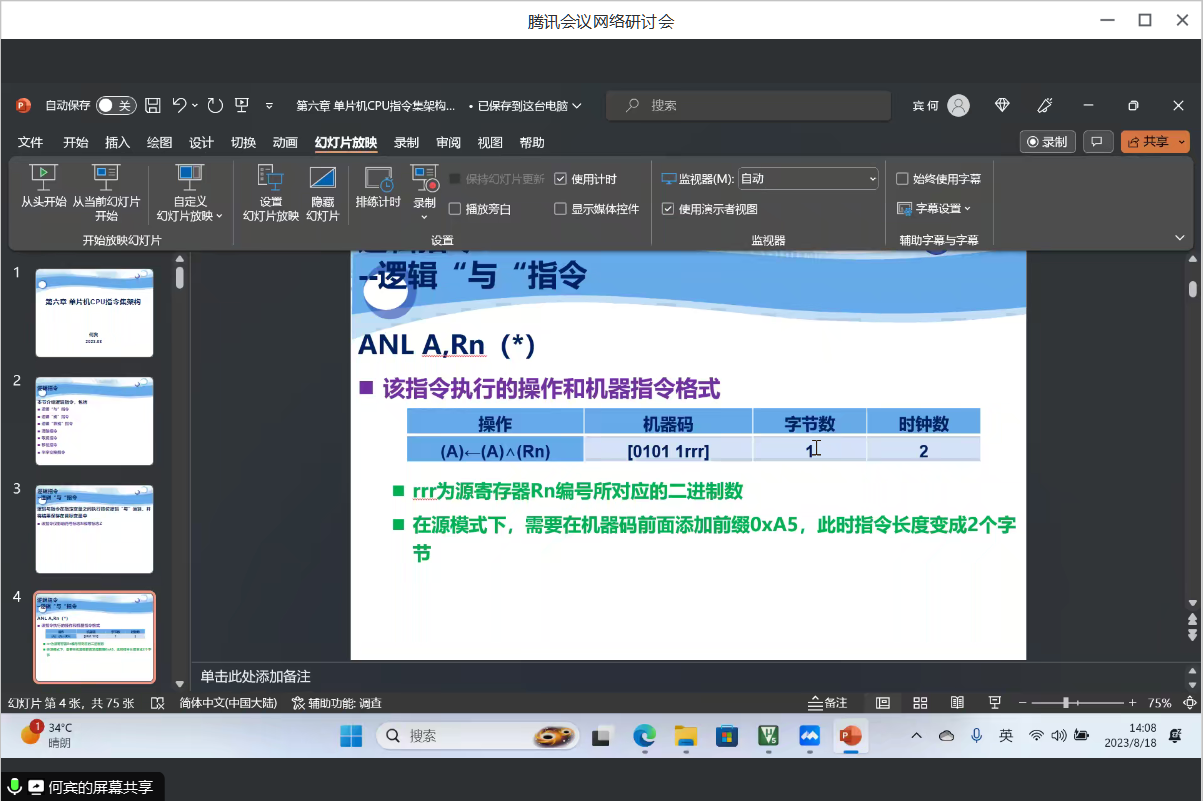Expand the saved-location dropdown beside file name

click(577, 105)
